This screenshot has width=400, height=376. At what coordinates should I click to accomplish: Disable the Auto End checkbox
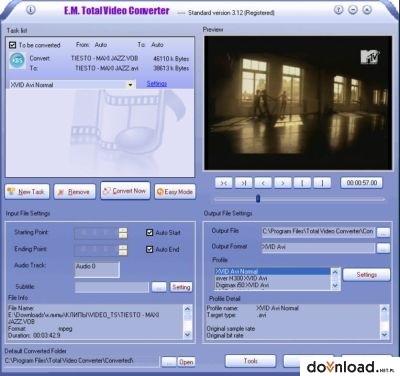click(149, 249)
